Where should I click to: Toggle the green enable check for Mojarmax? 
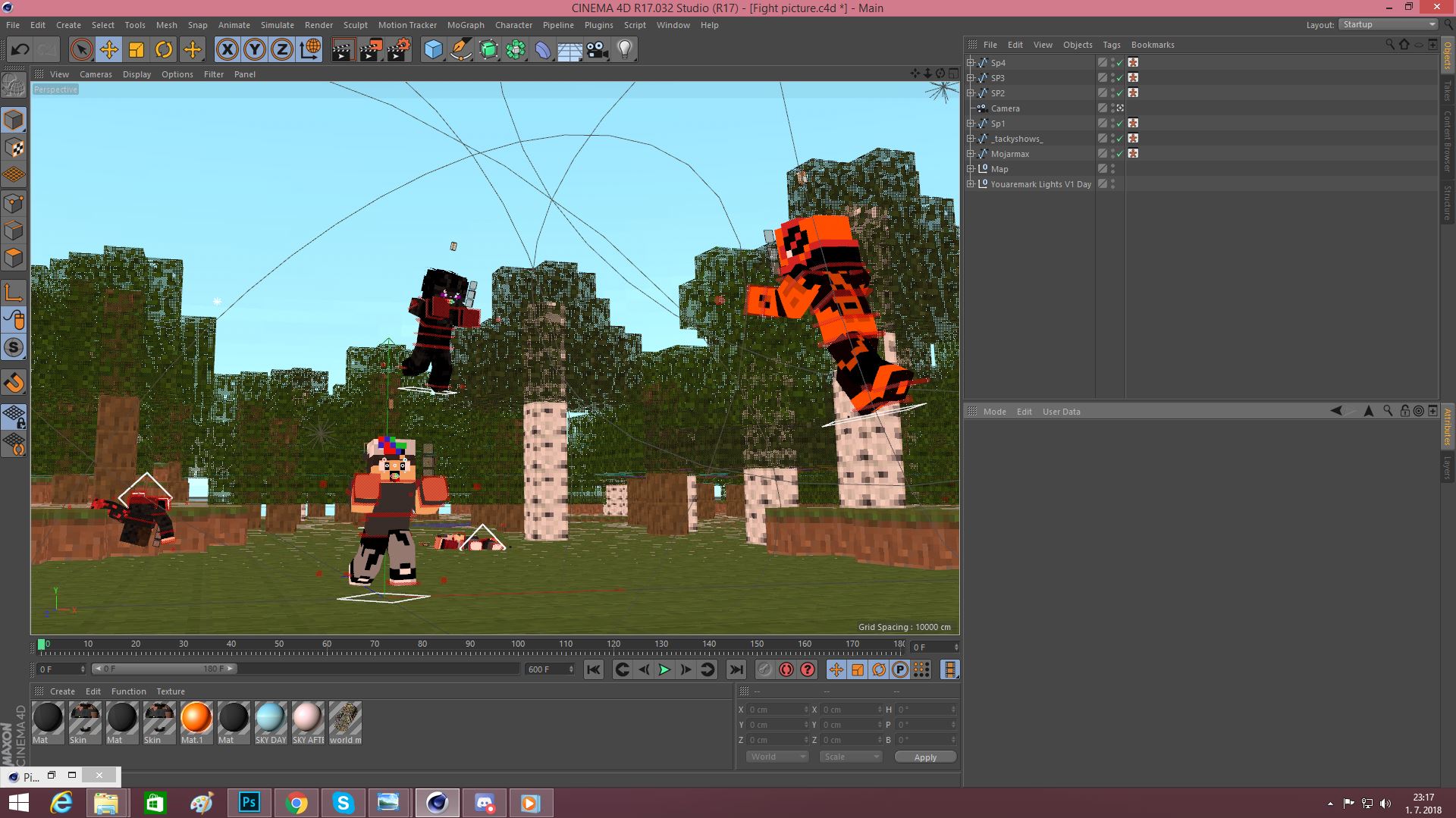[x=1120, y=154]
